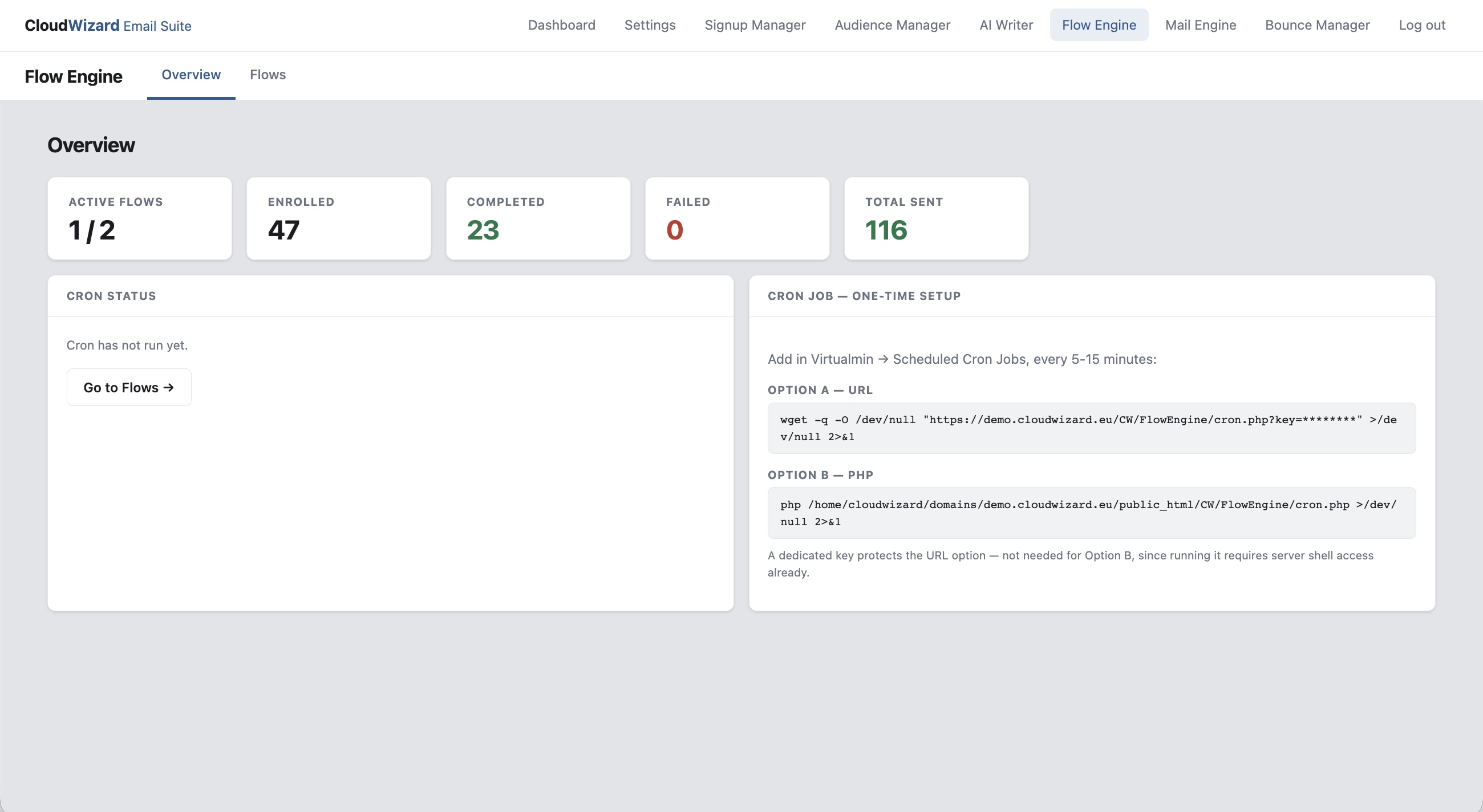Viewport: 1483px width, 812px height.
Task: Open Bounce Manager section
Action: [x=1317, y=25]
